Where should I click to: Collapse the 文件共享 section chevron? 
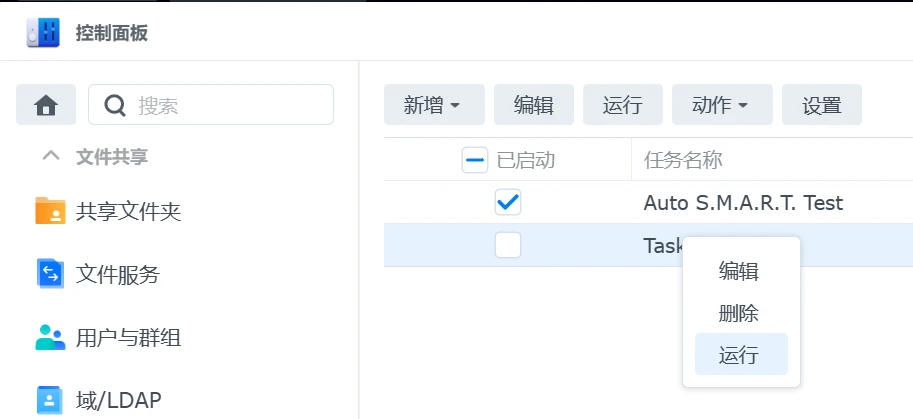51,157
